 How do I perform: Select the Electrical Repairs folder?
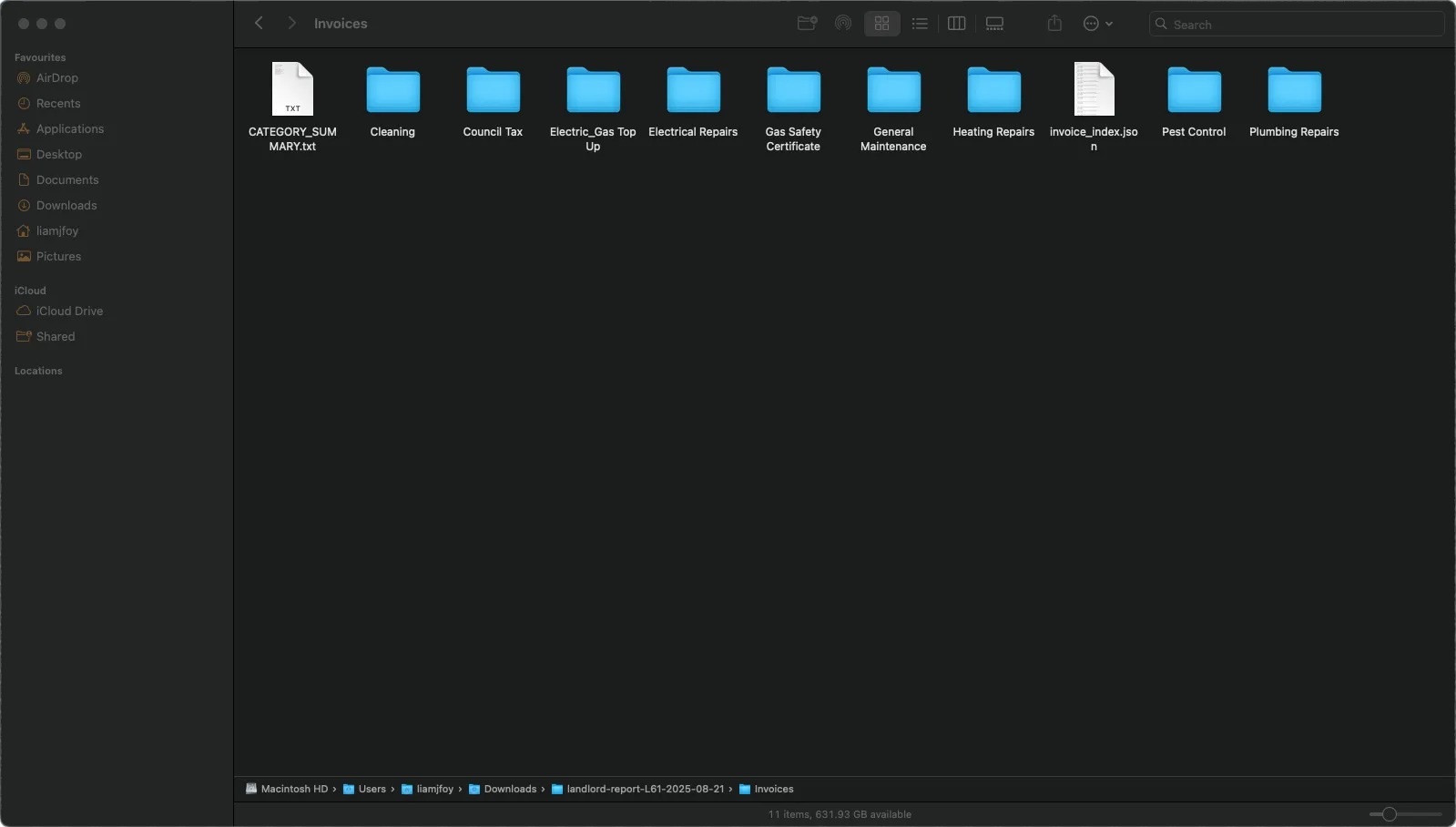[693, 90]
